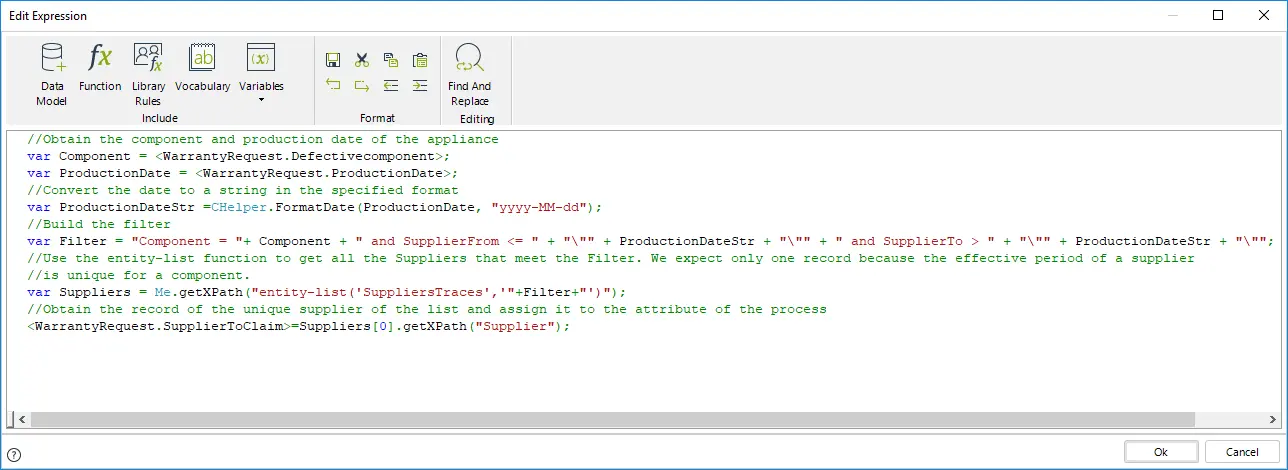
Task: Open the Data Model selector
Action: 51,75
